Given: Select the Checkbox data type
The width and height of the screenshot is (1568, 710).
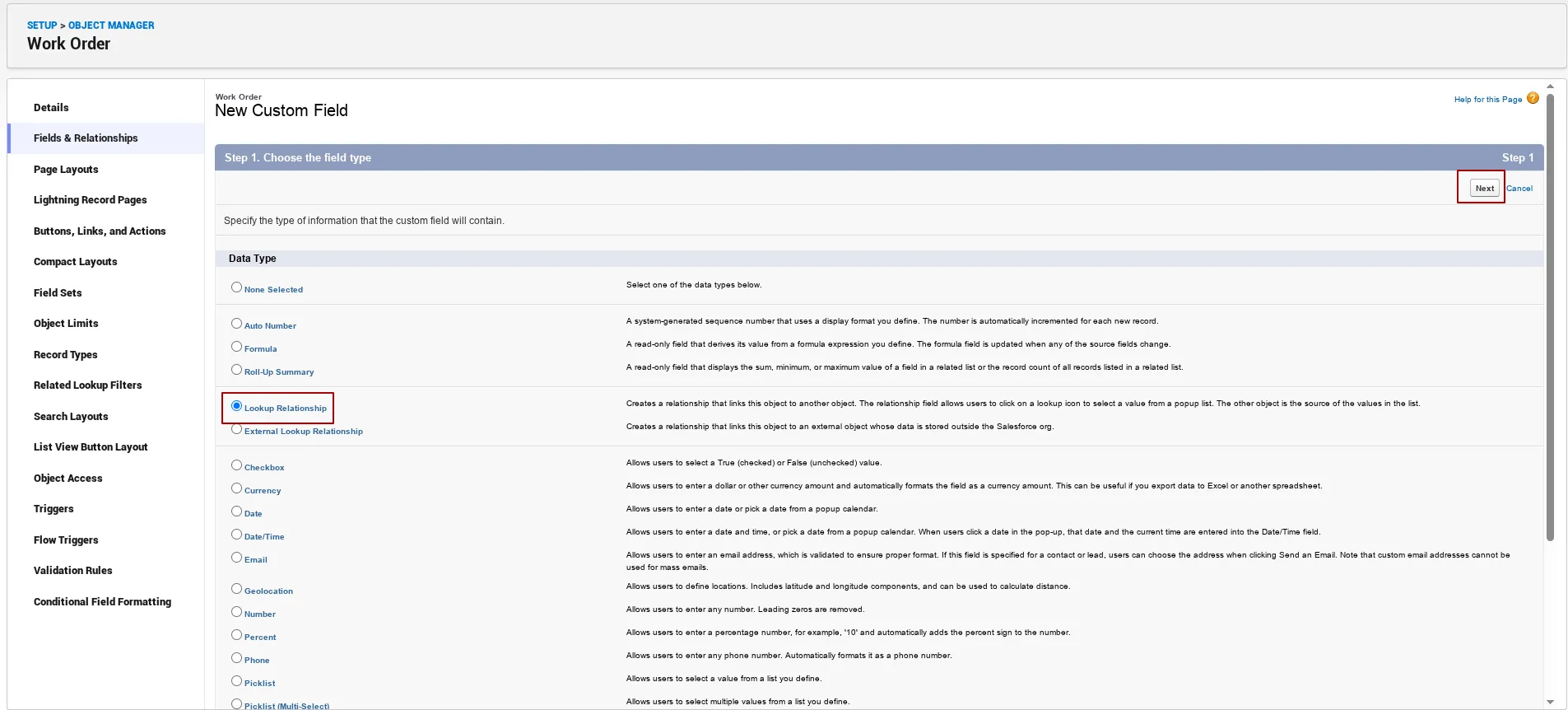Looking at the screenshot, I should click(x=236, y=465).
